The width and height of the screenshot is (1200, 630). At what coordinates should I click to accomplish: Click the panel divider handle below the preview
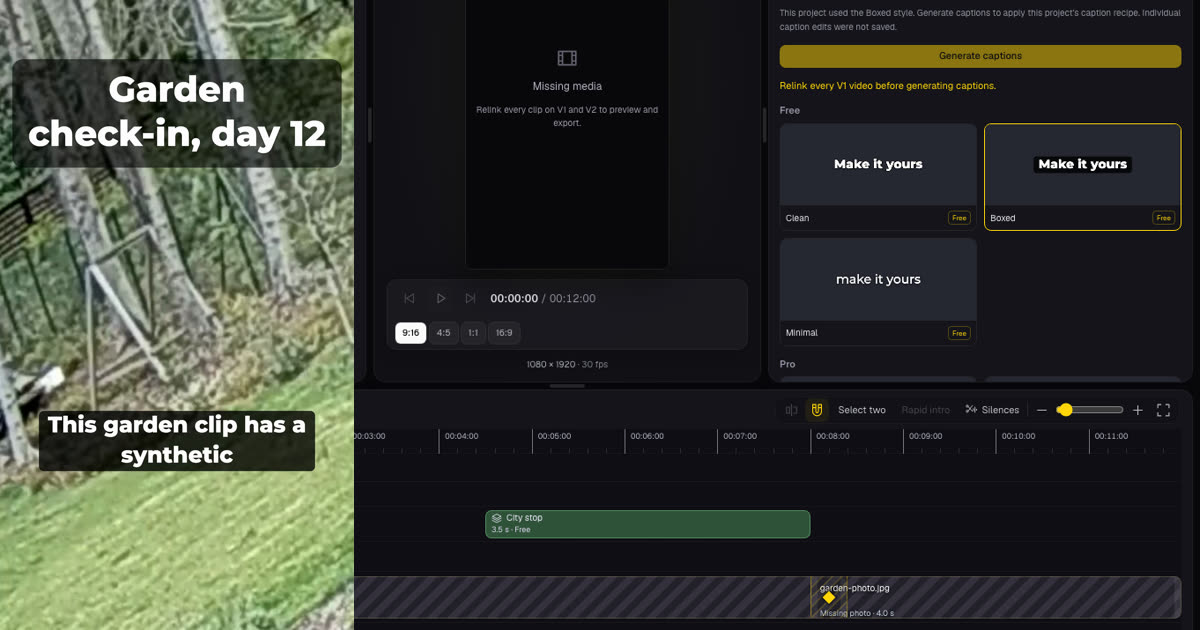[x=567, y=385]
